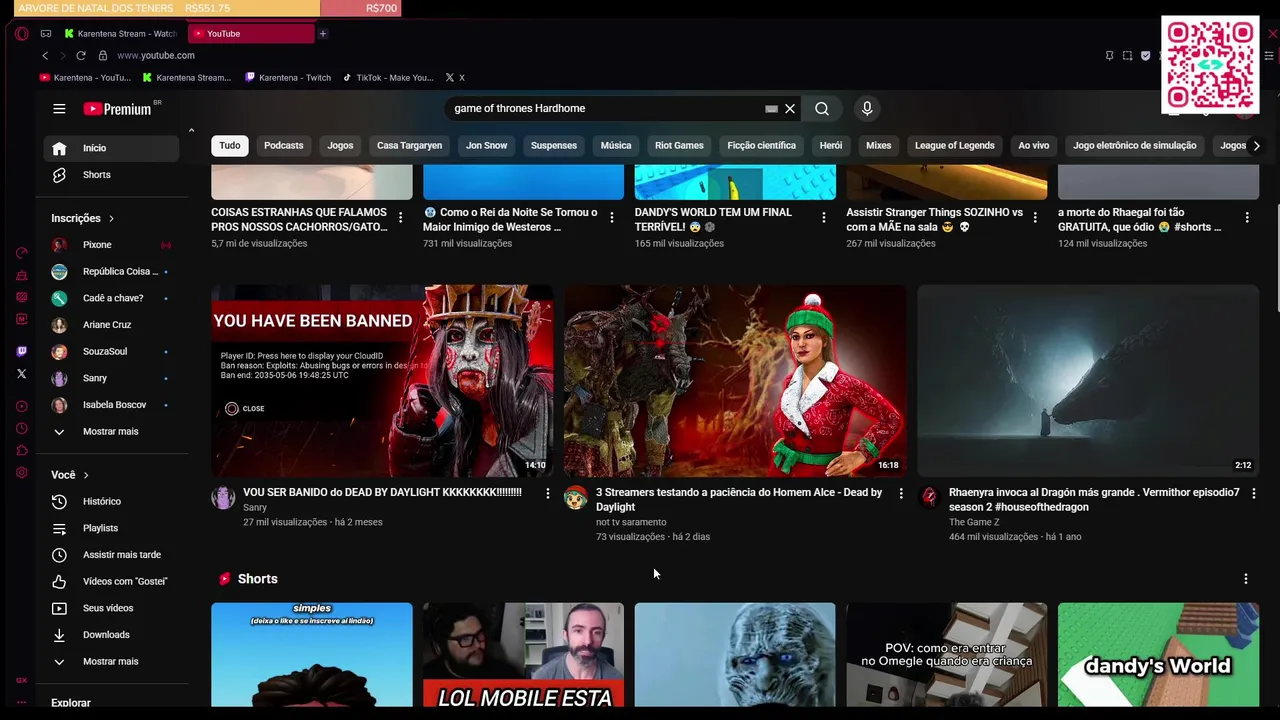Expand Mostrar mais under Inscrições
The image size is (1280, 720).
pyautogui.click(x=112, y=432)
